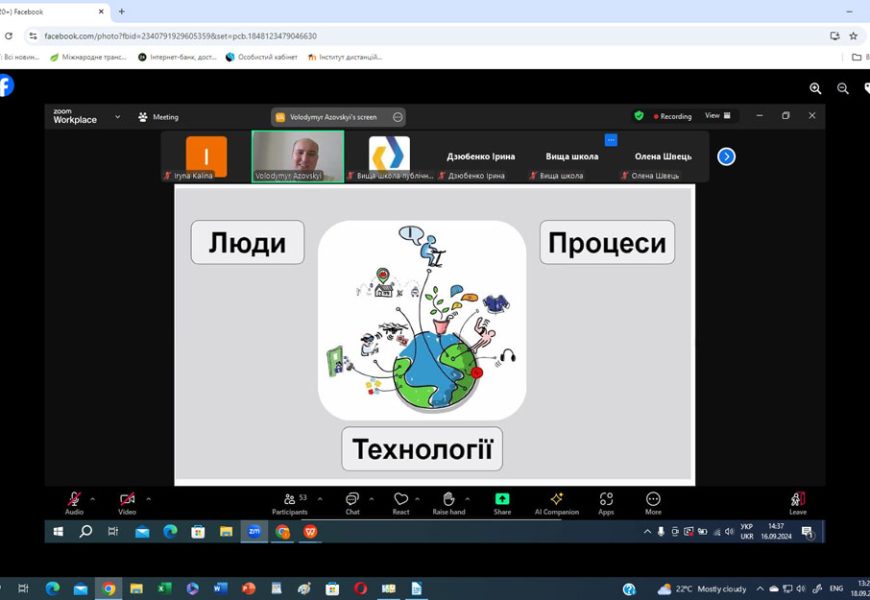Open AI Companion in Zoom

[x=556, y=500]
